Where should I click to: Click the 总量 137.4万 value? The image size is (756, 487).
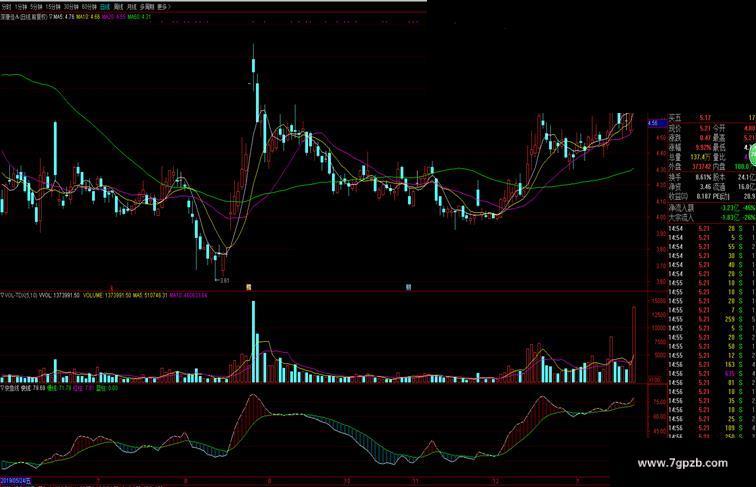tap(700, 157)
